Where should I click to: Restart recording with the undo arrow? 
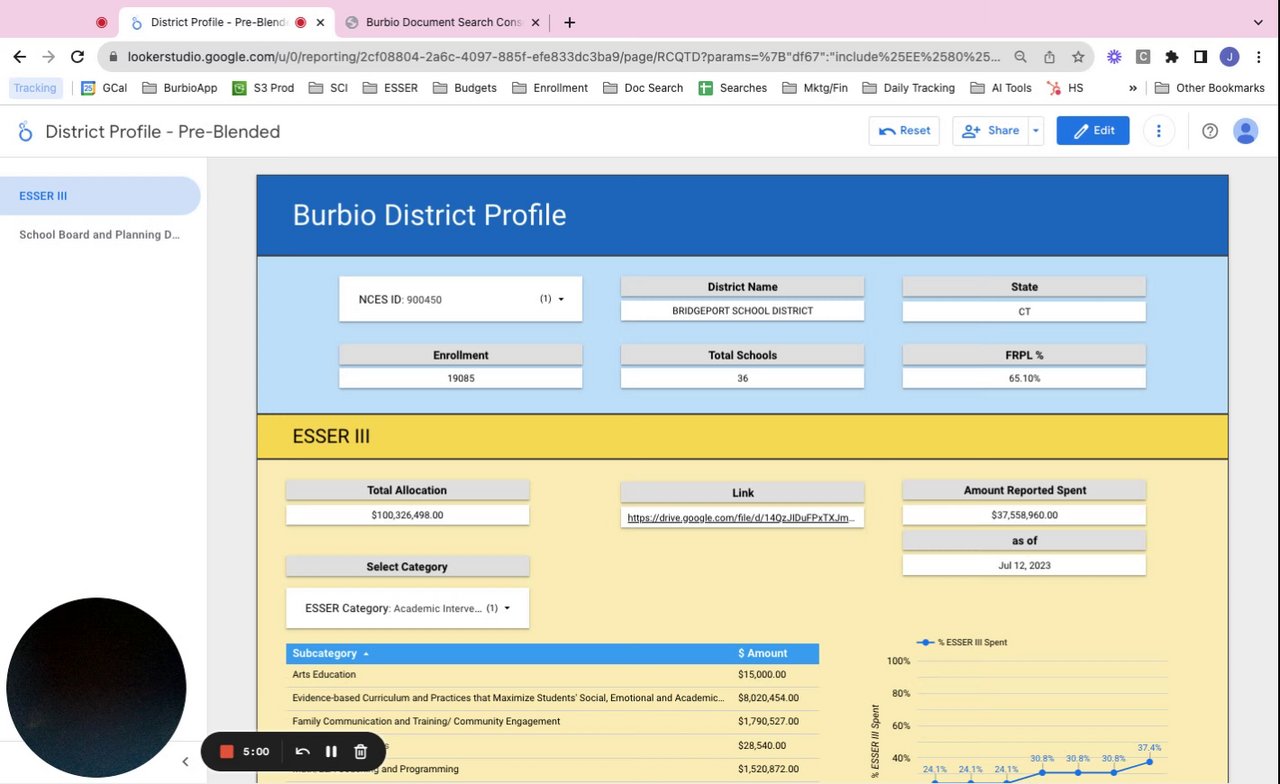[x=302, y=751]
